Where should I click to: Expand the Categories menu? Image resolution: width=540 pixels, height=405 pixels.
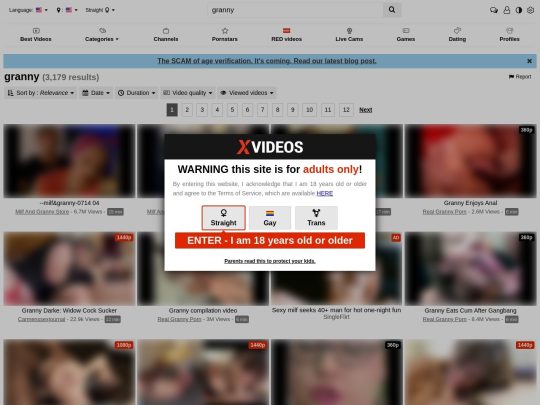tap(102, 35)
